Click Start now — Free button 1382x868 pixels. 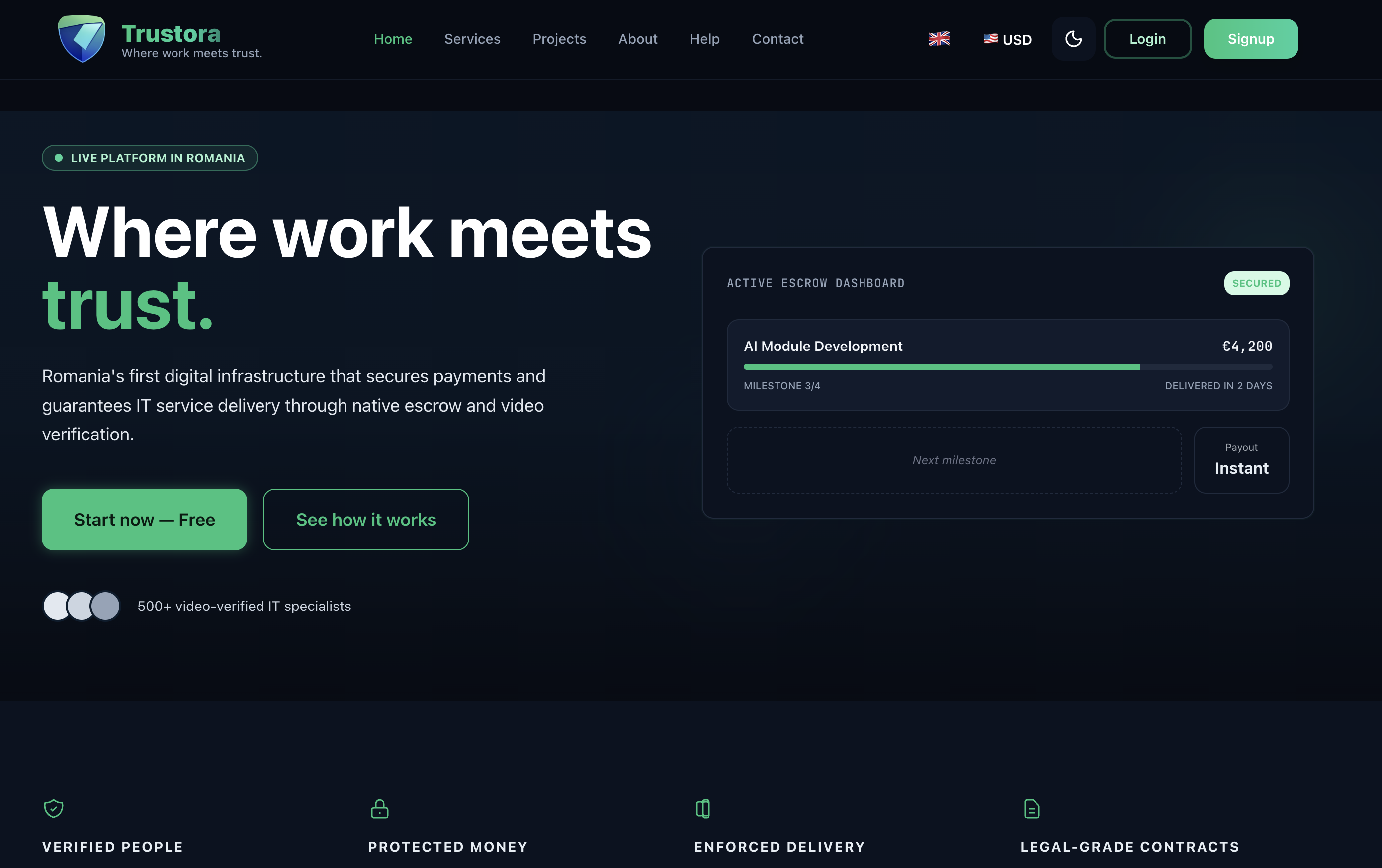point(144,519)
